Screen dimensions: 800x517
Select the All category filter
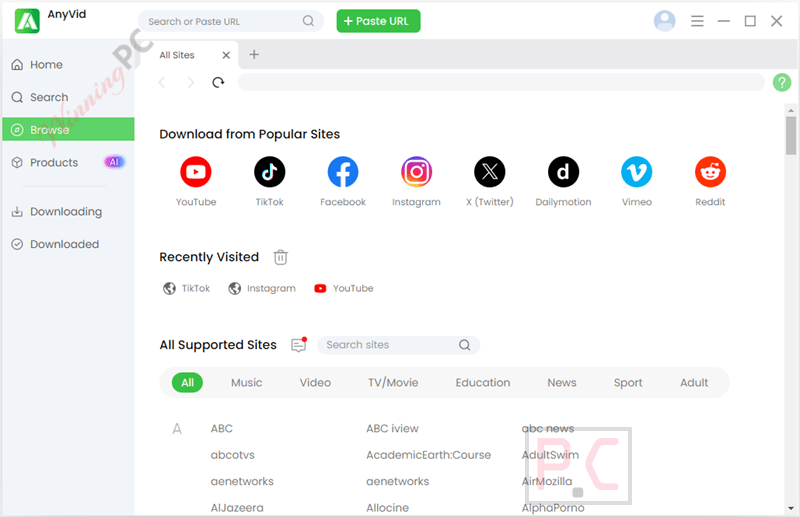(187, 383)
